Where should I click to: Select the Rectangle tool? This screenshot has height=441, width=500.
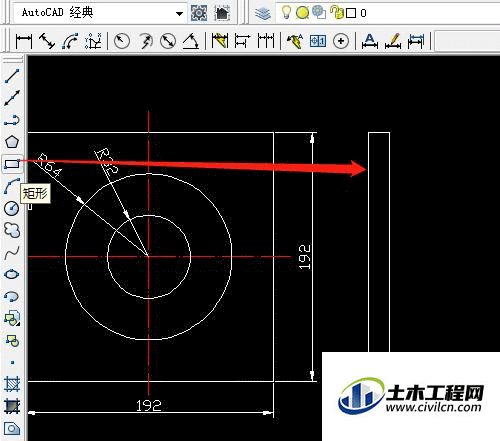[12, 164]
